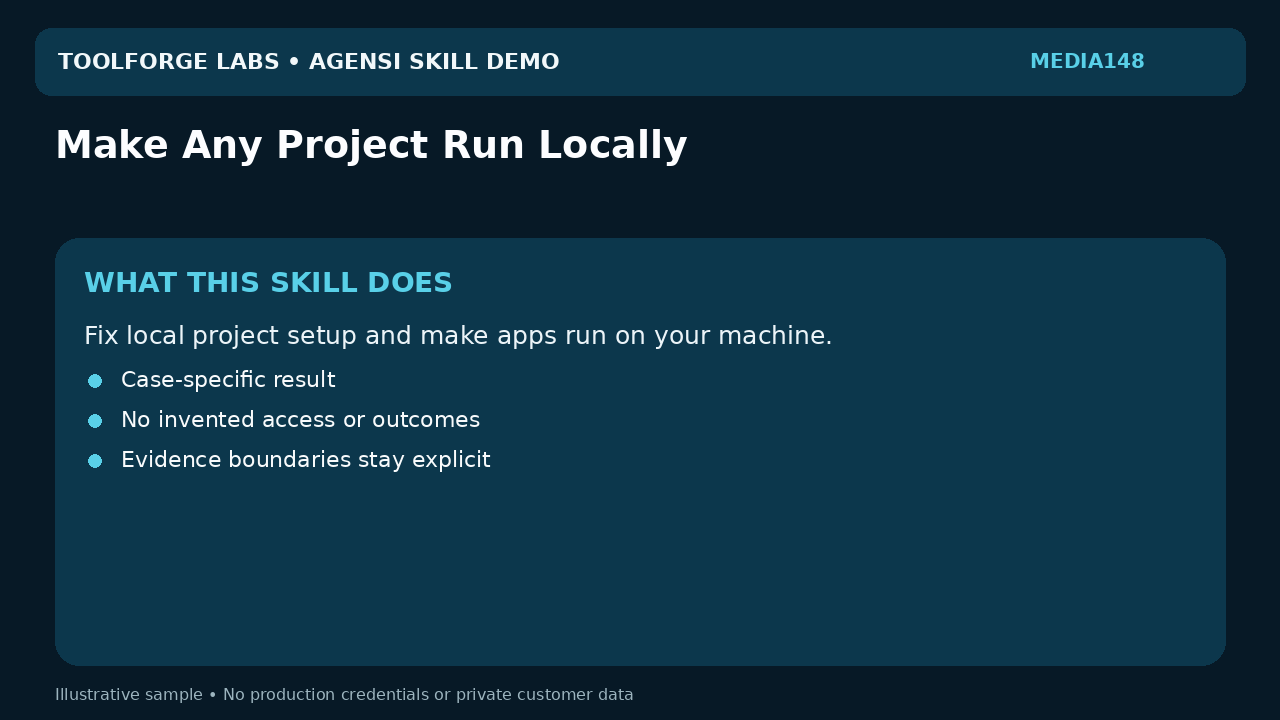Image resolution: width=1280 pixels, height=720 pixels.
Task: Click the "No invented access or outcomes" bullet text
Action: point(300,420)
